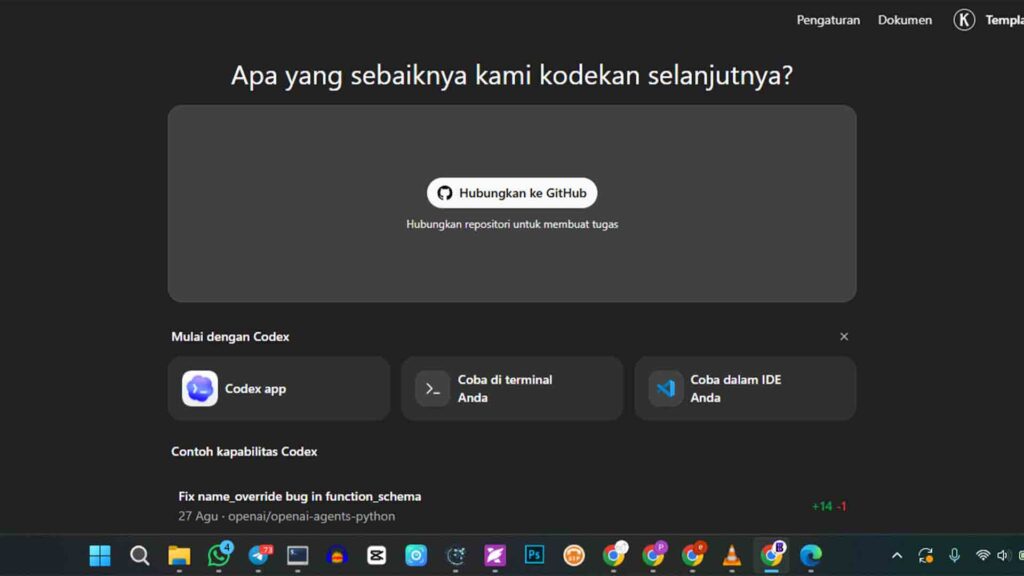Click the terminal icon on the Coba di terminal card
Image resolution: width=1024 pixels, height=576 pixels.
click(x=431, y=388)
